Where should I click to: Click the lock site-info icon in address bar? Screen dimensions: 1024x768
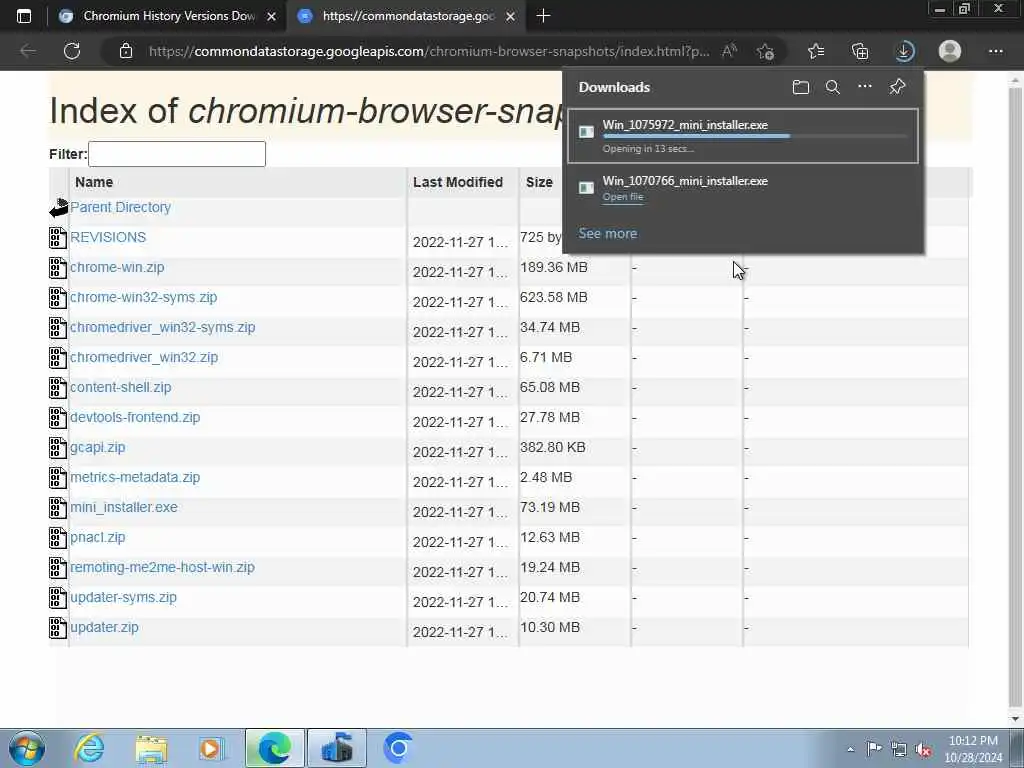126,51
